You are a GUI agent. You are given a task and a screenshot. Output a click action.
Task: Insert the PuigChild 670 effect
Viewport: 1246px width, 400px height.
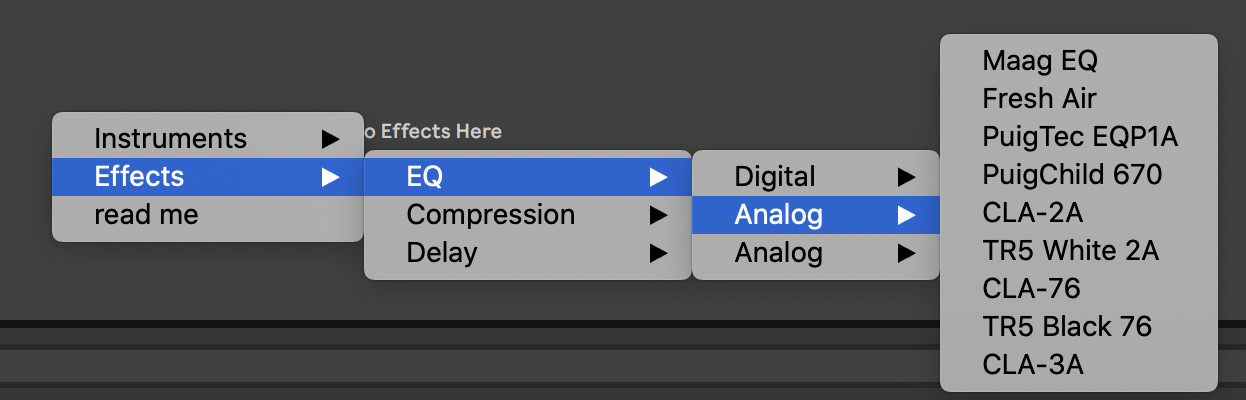(1072, 175)
